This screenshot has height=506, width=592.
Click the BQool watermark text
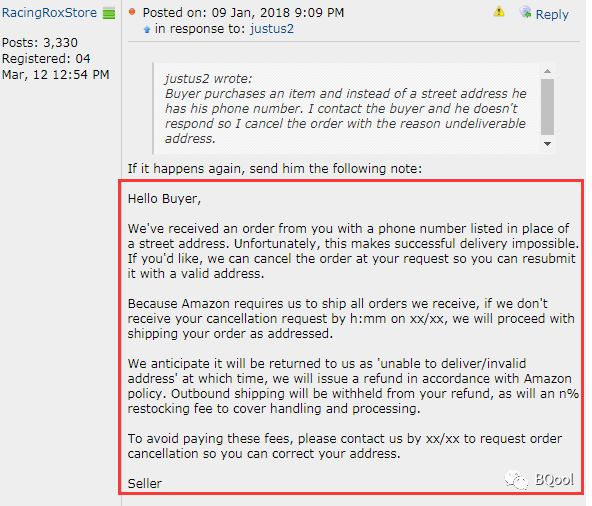554,480
